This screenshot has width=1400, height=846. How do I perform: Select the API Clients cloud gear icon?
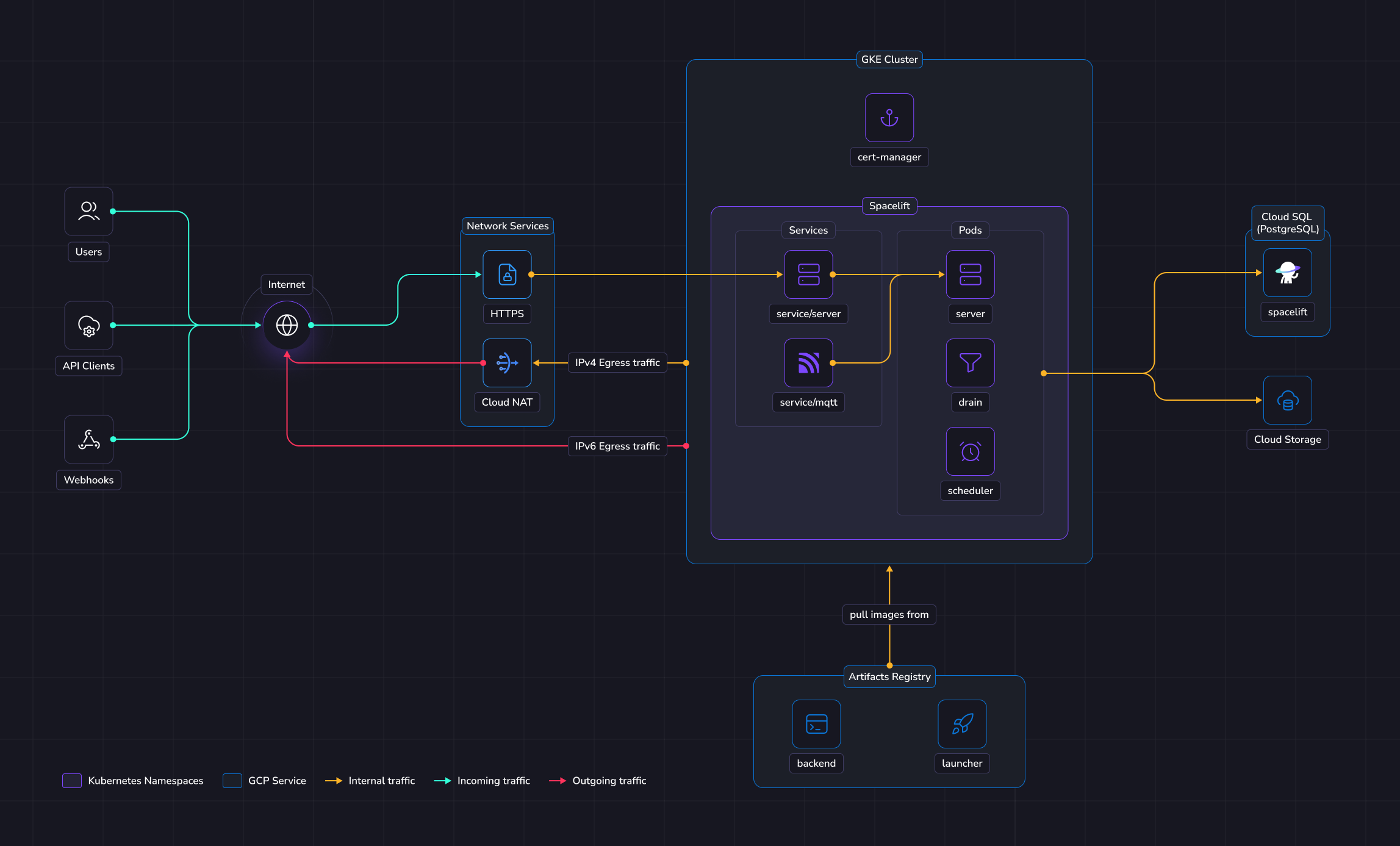[x=88, y=326]
